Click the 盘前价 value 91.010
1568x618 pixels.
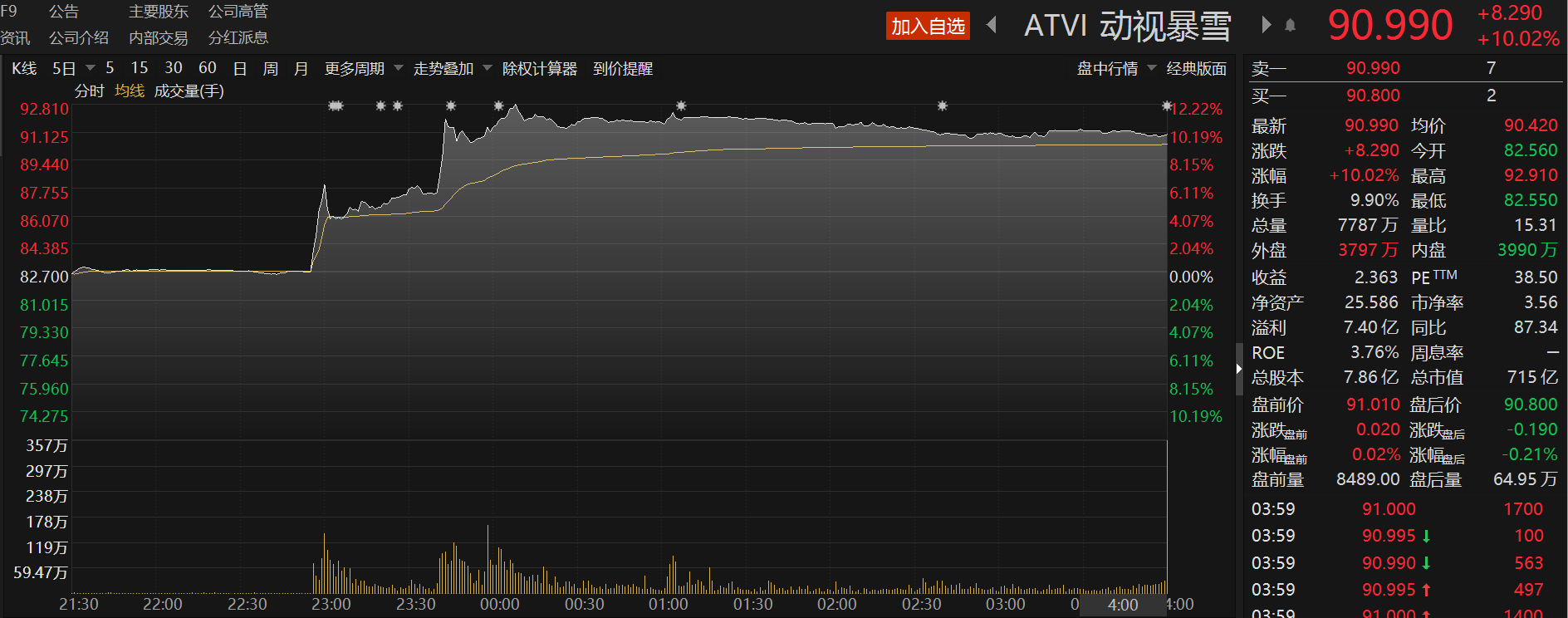pos(1373,405)
